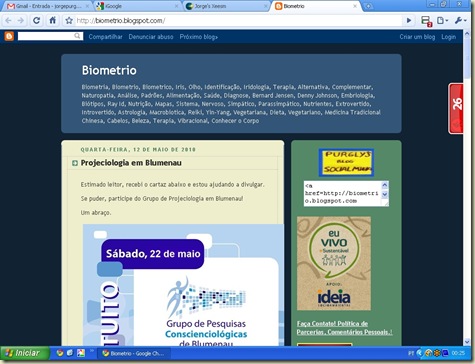Reload the Biometrio page
Image resolution: width=475 pixels, height=364 pixels.
(36, 21)
